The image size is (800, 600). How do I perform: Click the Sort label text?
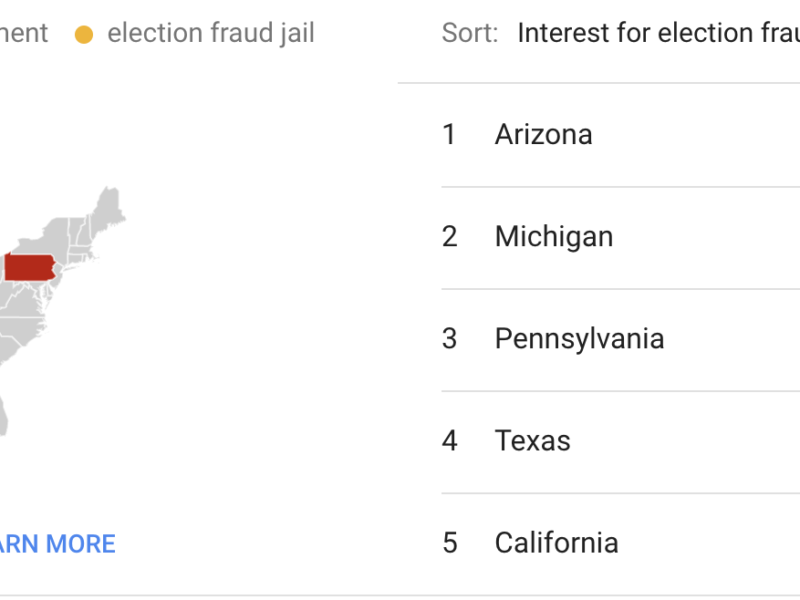(x=470, y=33)
